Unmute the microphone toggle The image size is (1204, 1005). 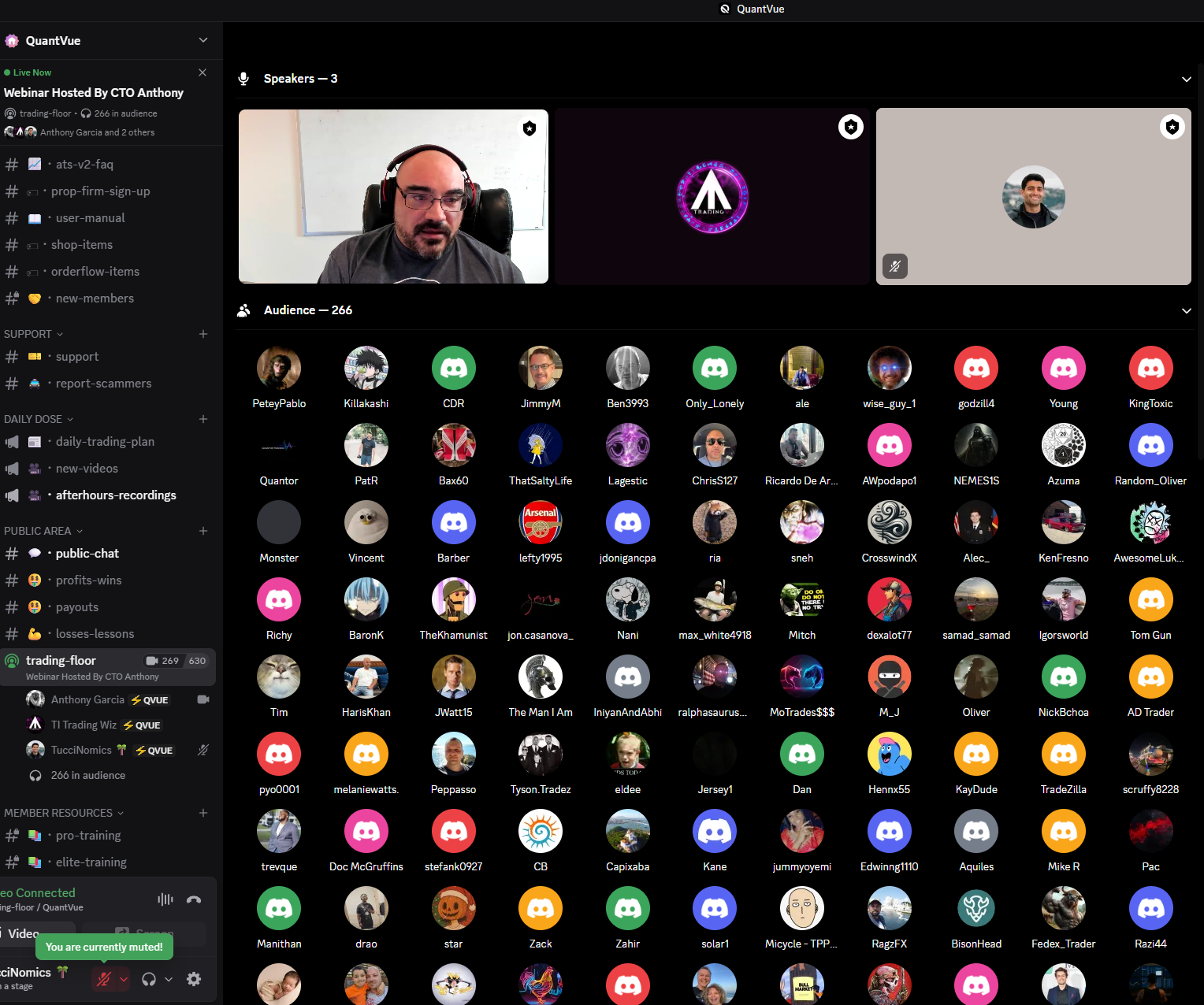(103, 979)
